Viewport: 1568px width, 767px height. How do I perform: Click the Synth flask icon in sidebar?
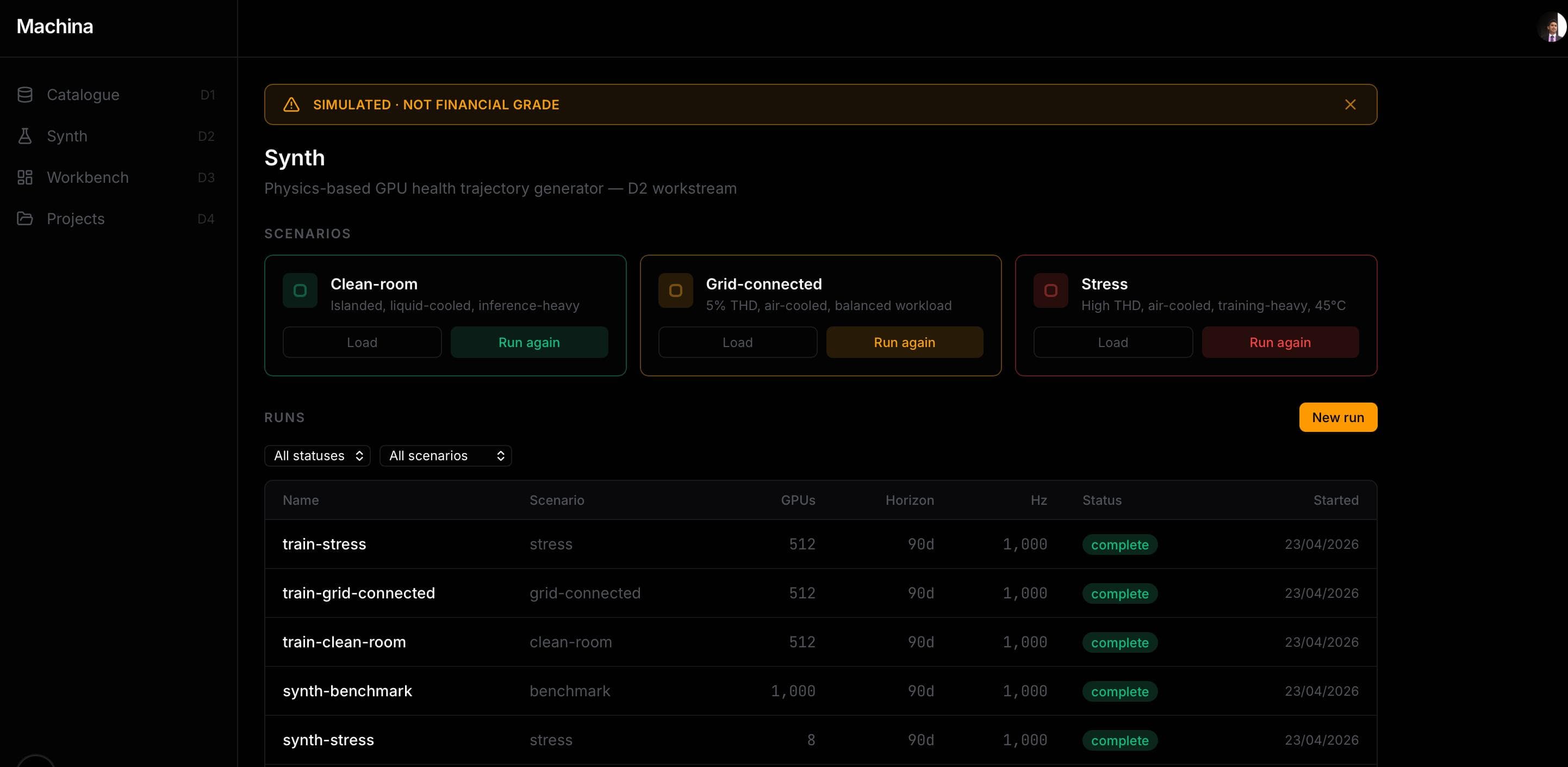click(25, 136)
